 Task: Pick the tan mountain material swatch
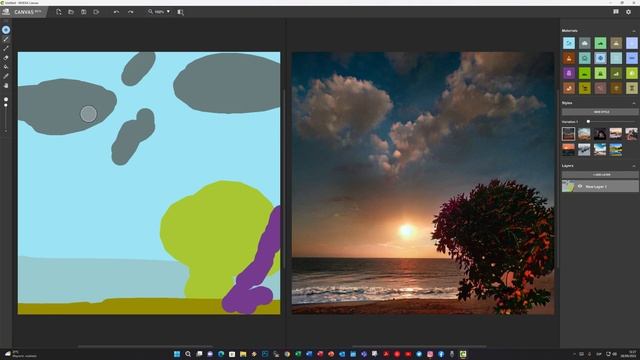(x=616, y=43)
